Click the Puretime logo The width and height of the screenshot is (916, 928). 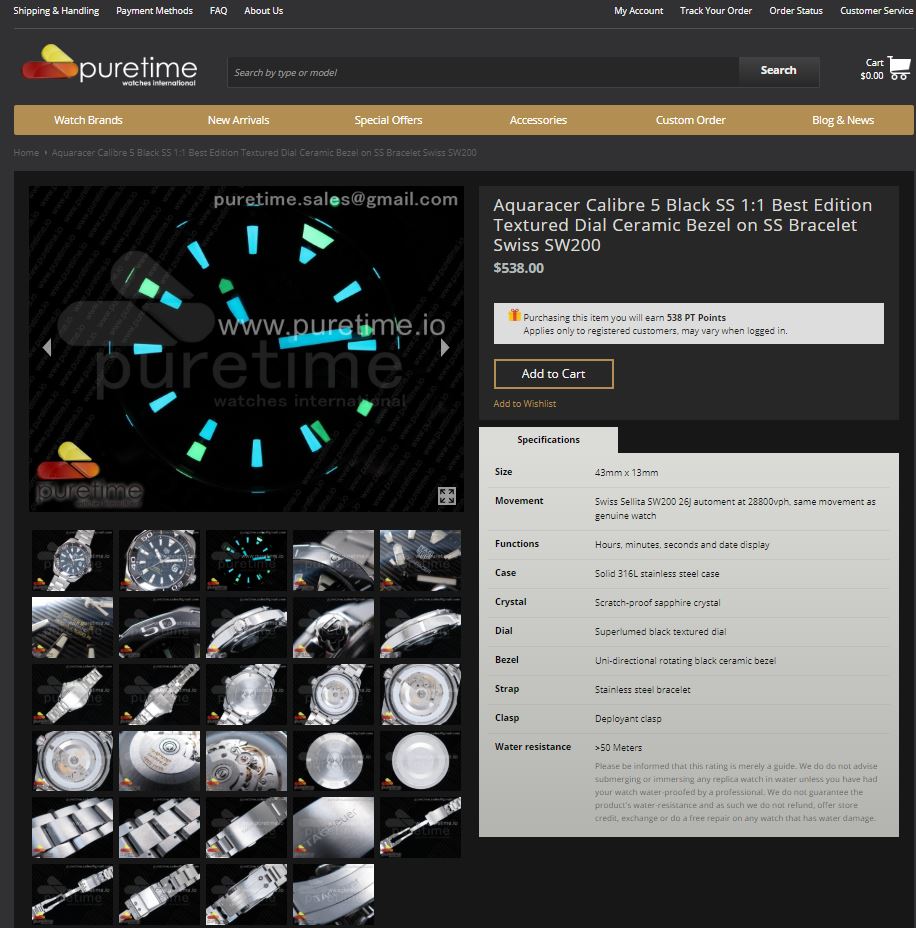point(110,67)
